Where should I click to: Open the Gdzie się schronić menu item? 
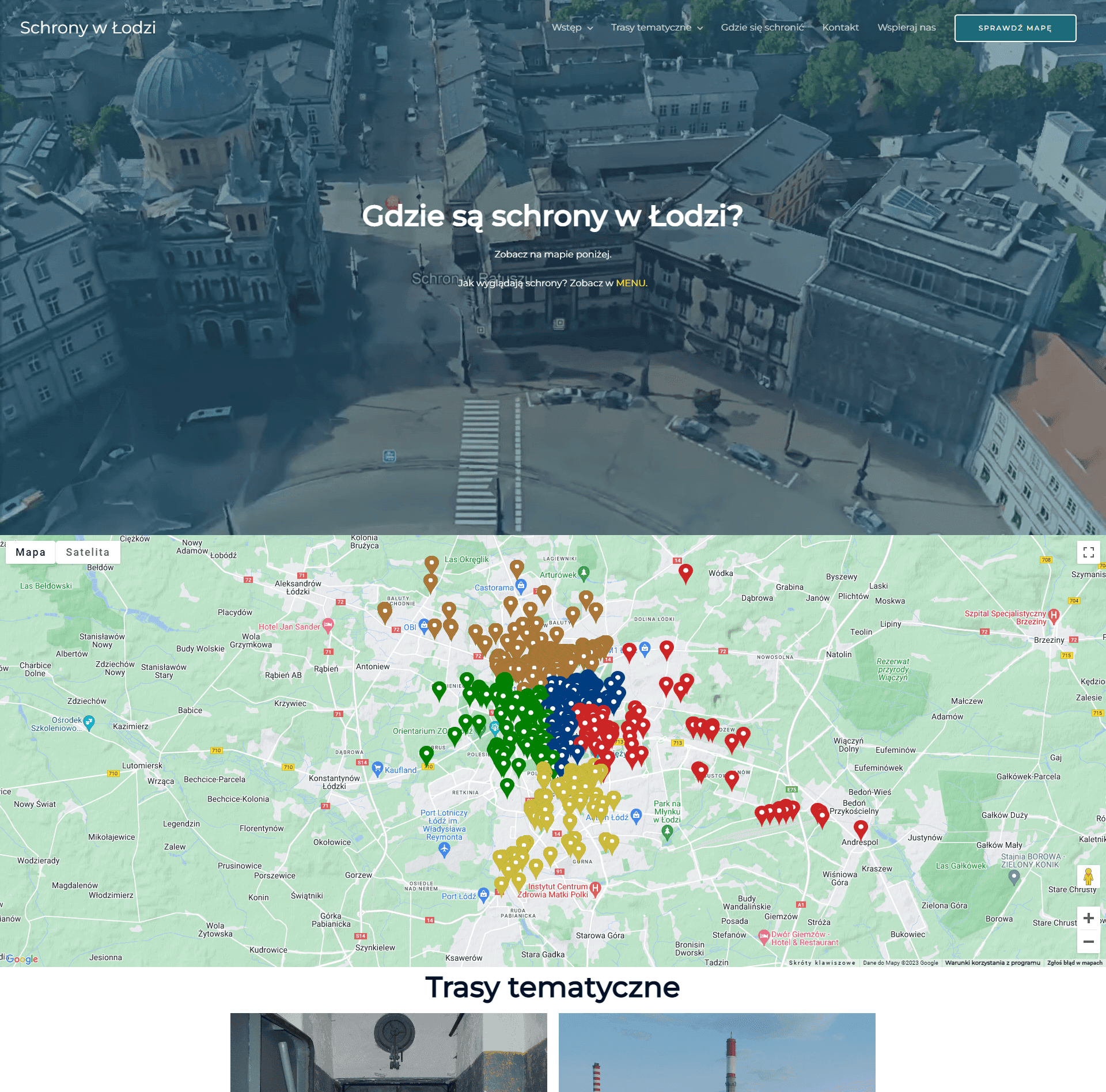click(762, 28)
